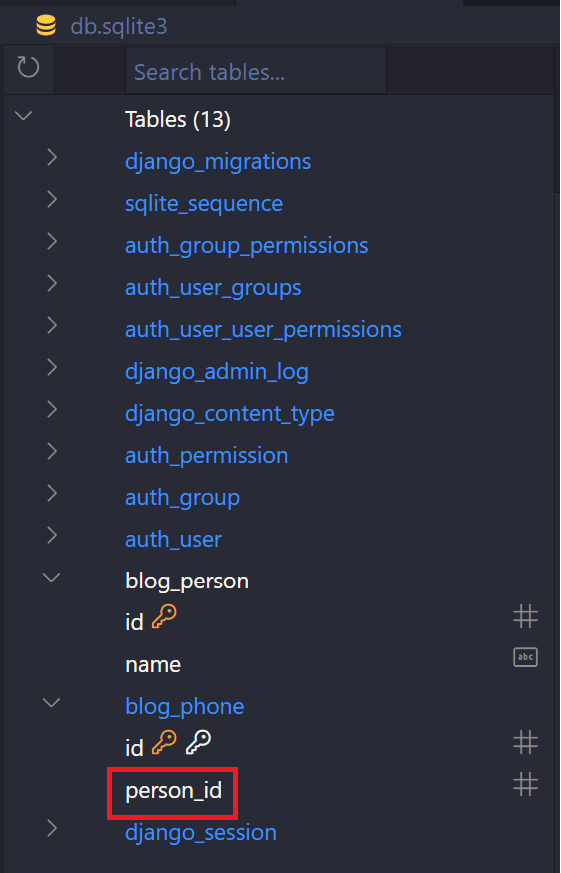561x873 pixels.
Task: Open the sqlite_sequence table
Action: point(204,204)
